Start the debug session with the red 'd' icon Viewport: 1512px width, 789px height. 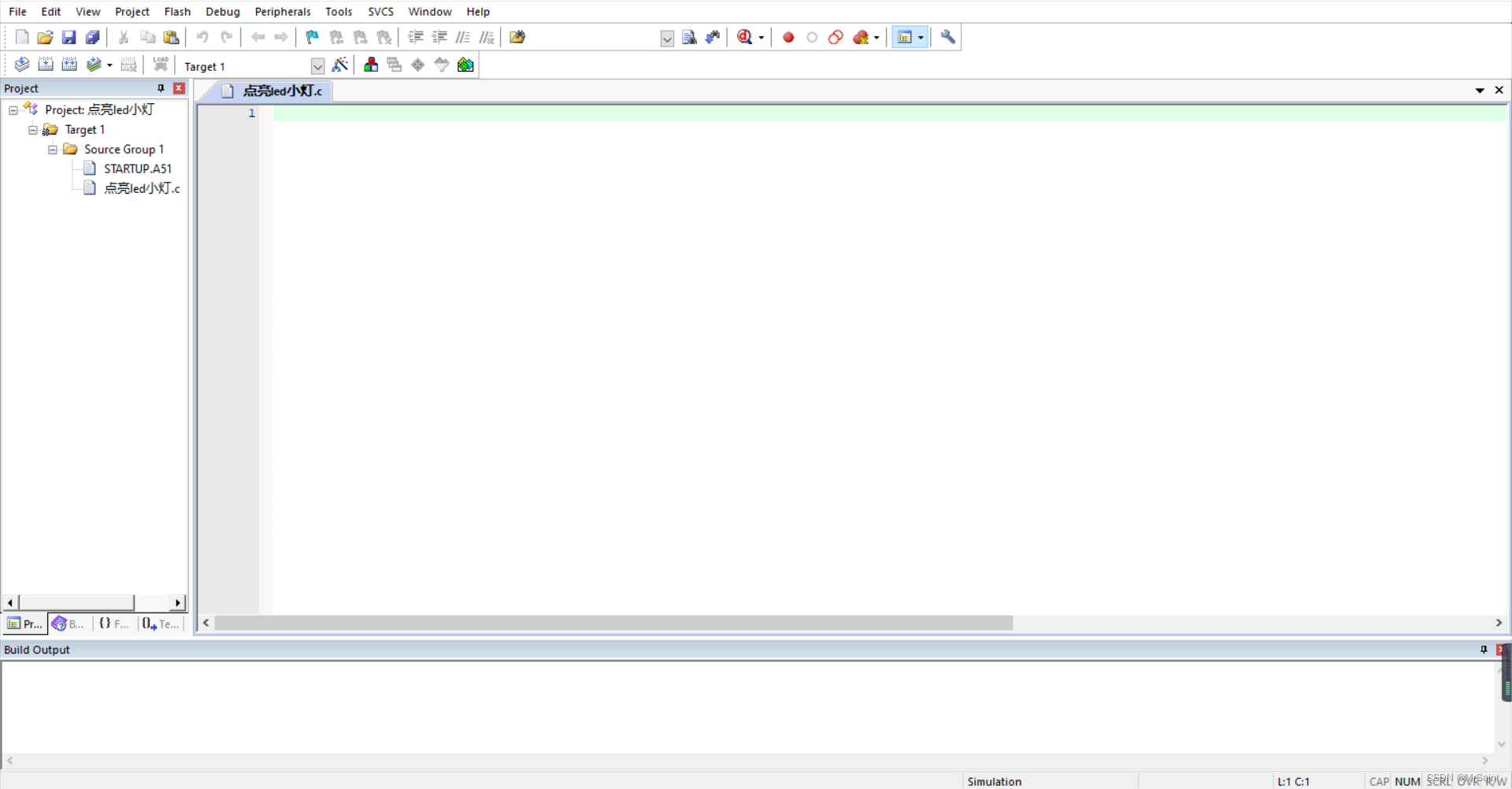pyautogui.click(x=744, y=37)
